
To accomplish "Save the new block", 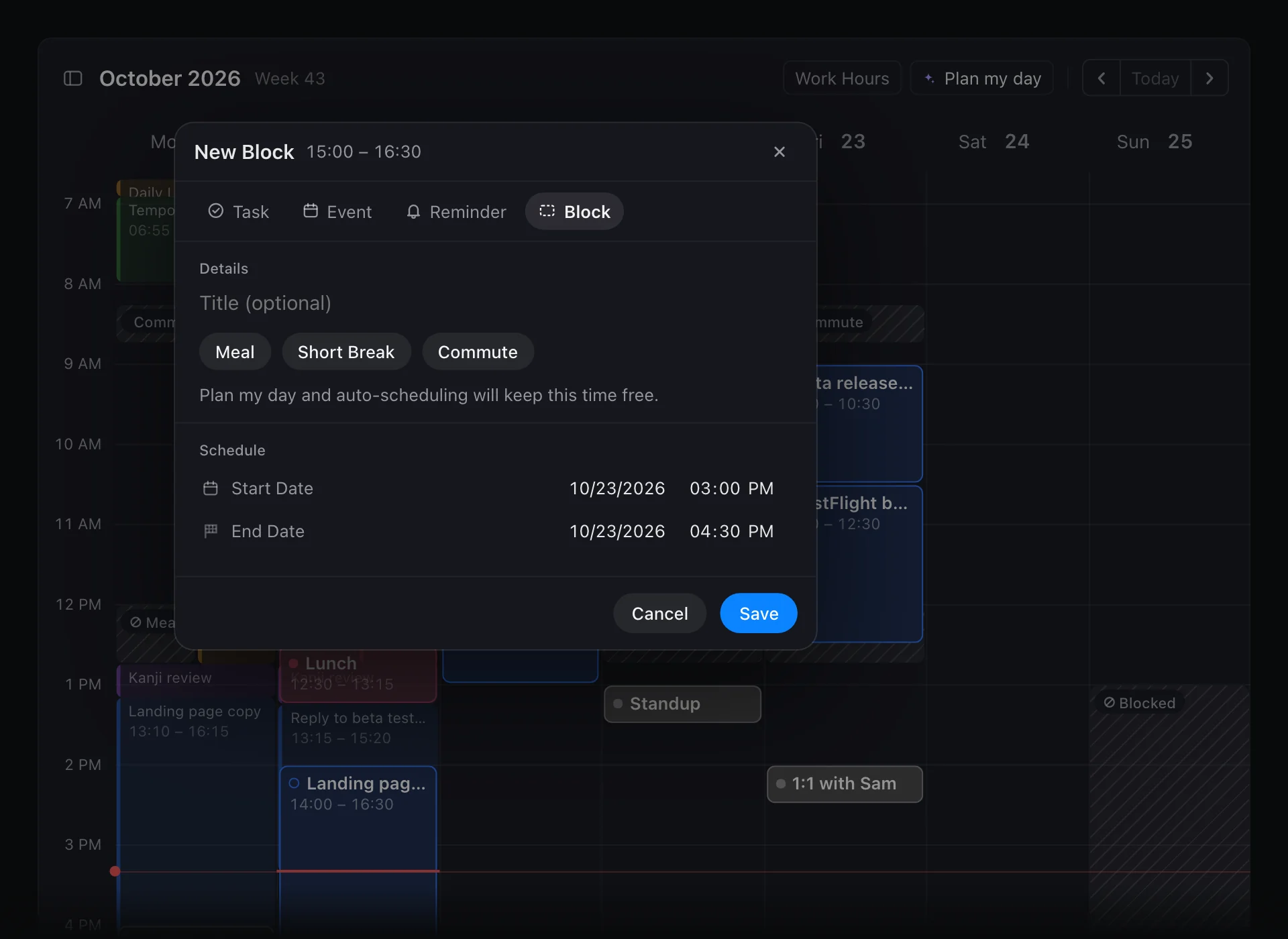I will [x=759, y=614].
